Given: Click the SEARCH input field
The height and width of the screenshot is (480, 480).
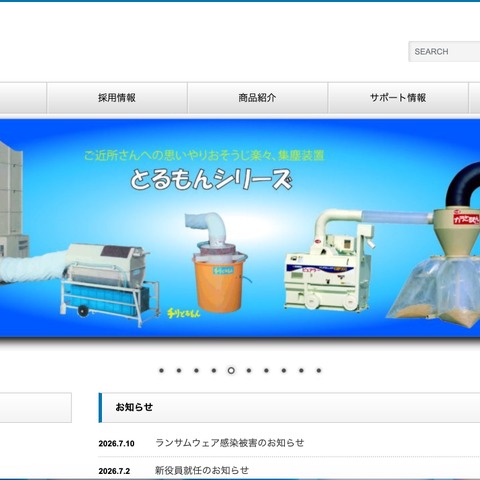Looking at the screenshot, I should 445,52.
